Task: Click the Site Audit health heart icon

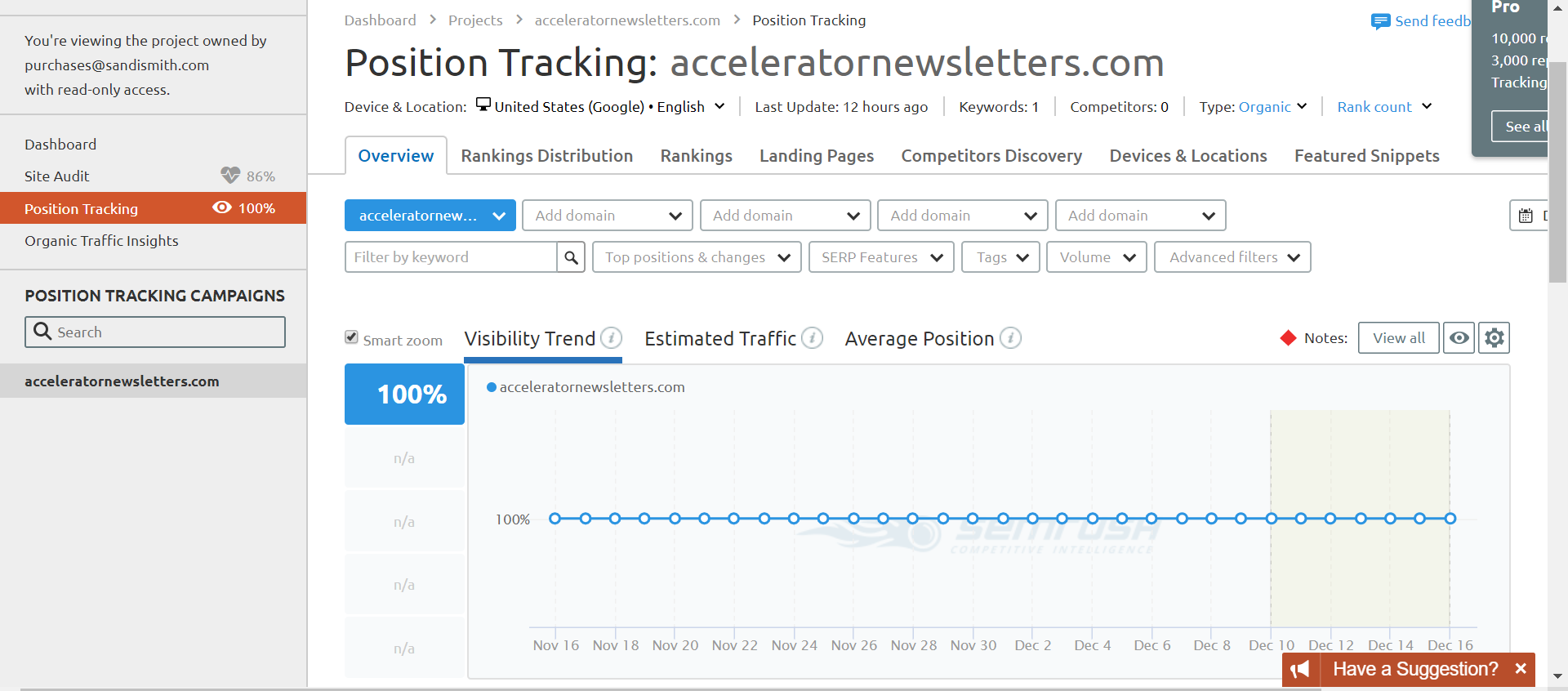Action: 230,176
